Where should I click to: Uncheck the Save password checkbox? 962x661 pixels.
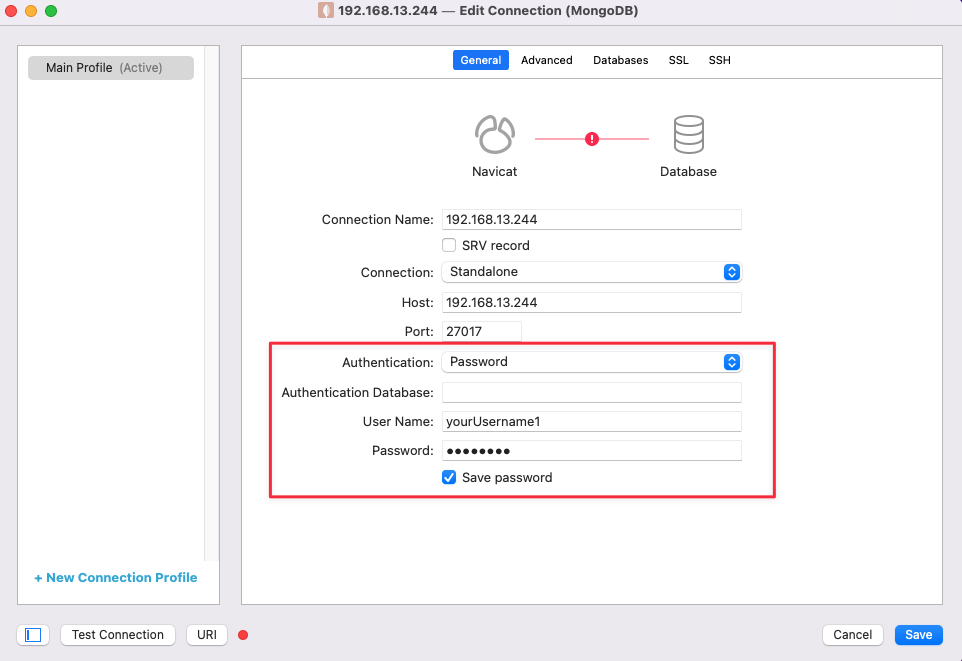[x=449, y=477]
